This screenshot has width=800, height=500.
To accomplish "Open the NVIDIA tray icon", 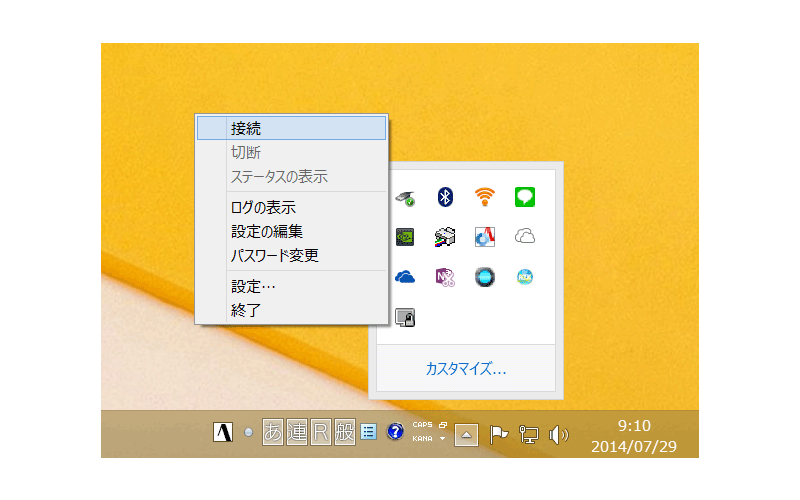I will point(406,237).
